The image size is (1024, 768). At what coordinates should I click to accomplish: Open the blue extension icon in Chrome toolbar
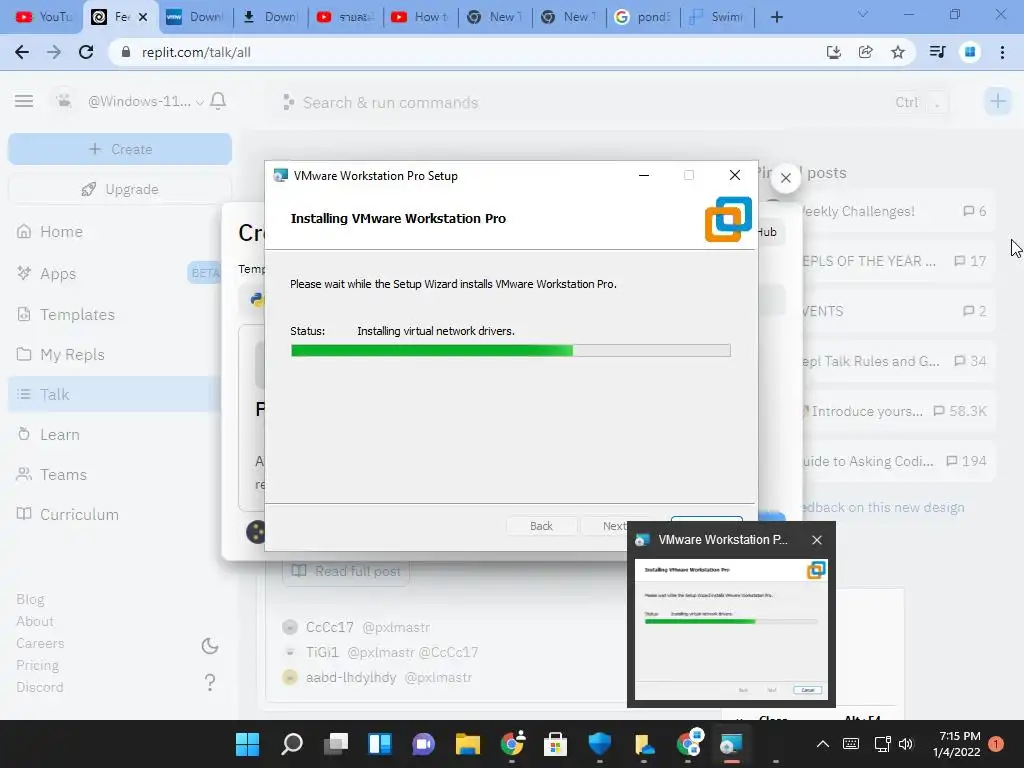point(970,52)
